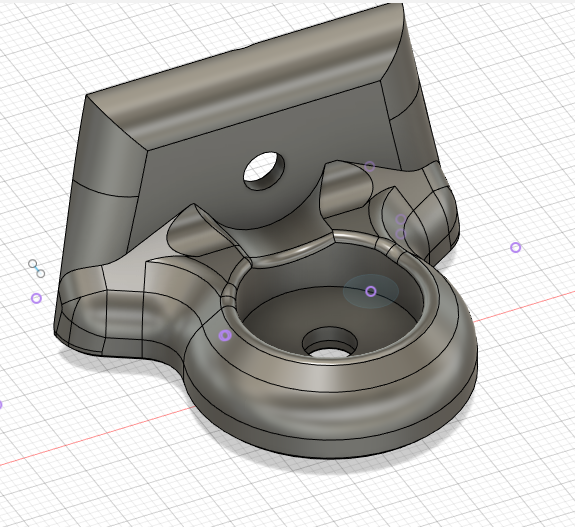Select the isolated purple point far right of the model
This screenshot has width=575, height=527.
pyautogui.click(x=516, y=248)
